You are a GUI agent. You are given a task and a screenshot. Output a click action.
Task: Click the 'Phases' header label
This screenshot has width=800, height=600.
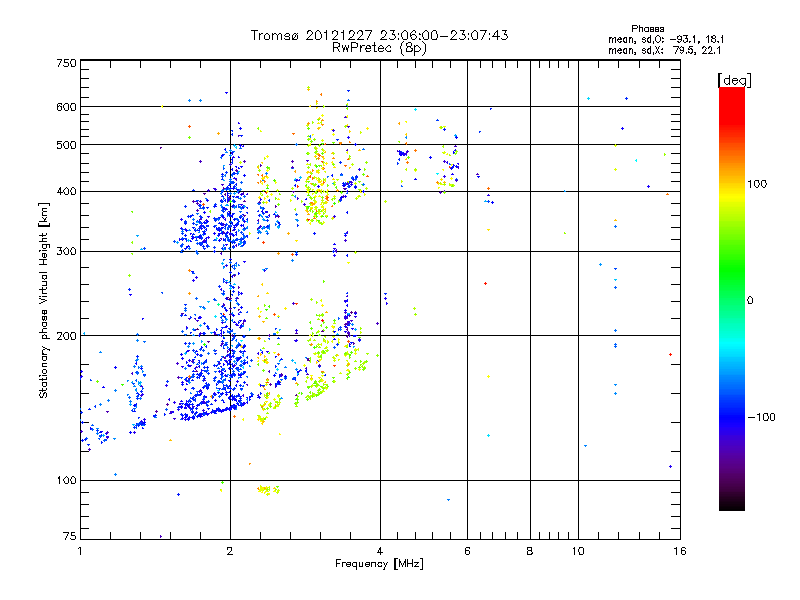647,29
